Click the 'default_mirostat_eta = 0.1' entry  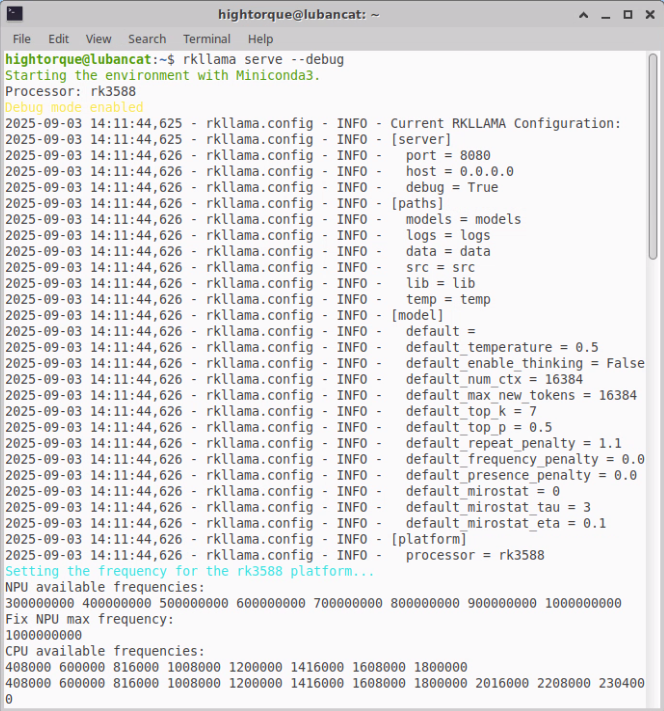coord(506,523)
